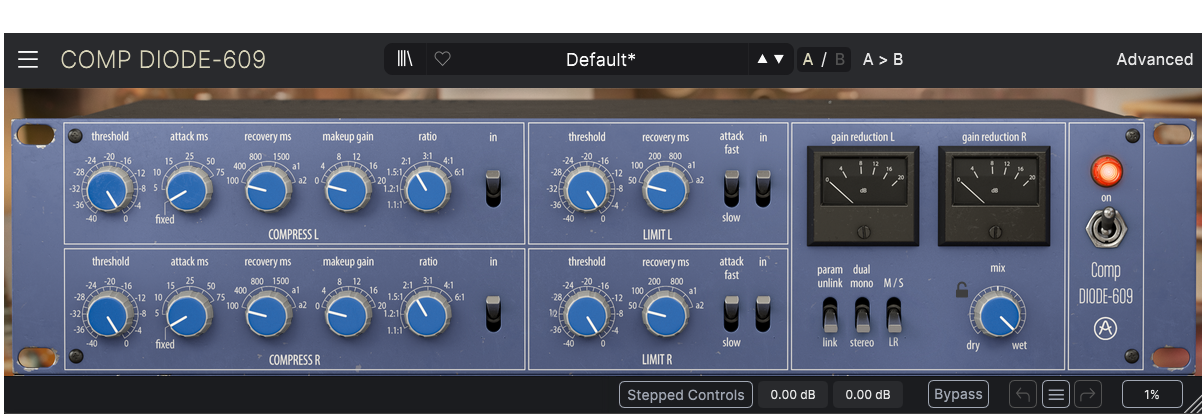1202x414 pixels.
Task: Adjust the COMPRESS R makeup gain knob
Action: [346, 314]
